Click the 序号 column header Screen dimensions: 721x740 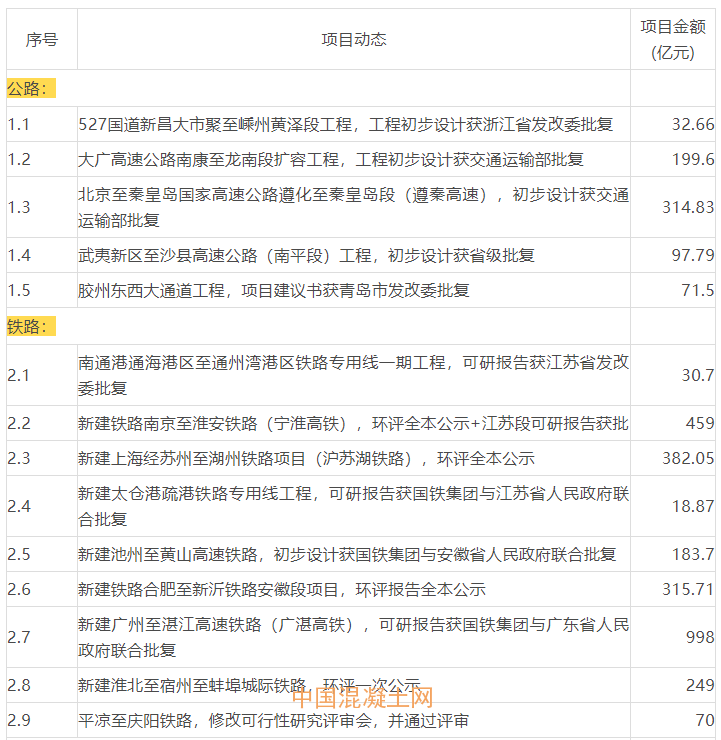[x=41, y=39]
